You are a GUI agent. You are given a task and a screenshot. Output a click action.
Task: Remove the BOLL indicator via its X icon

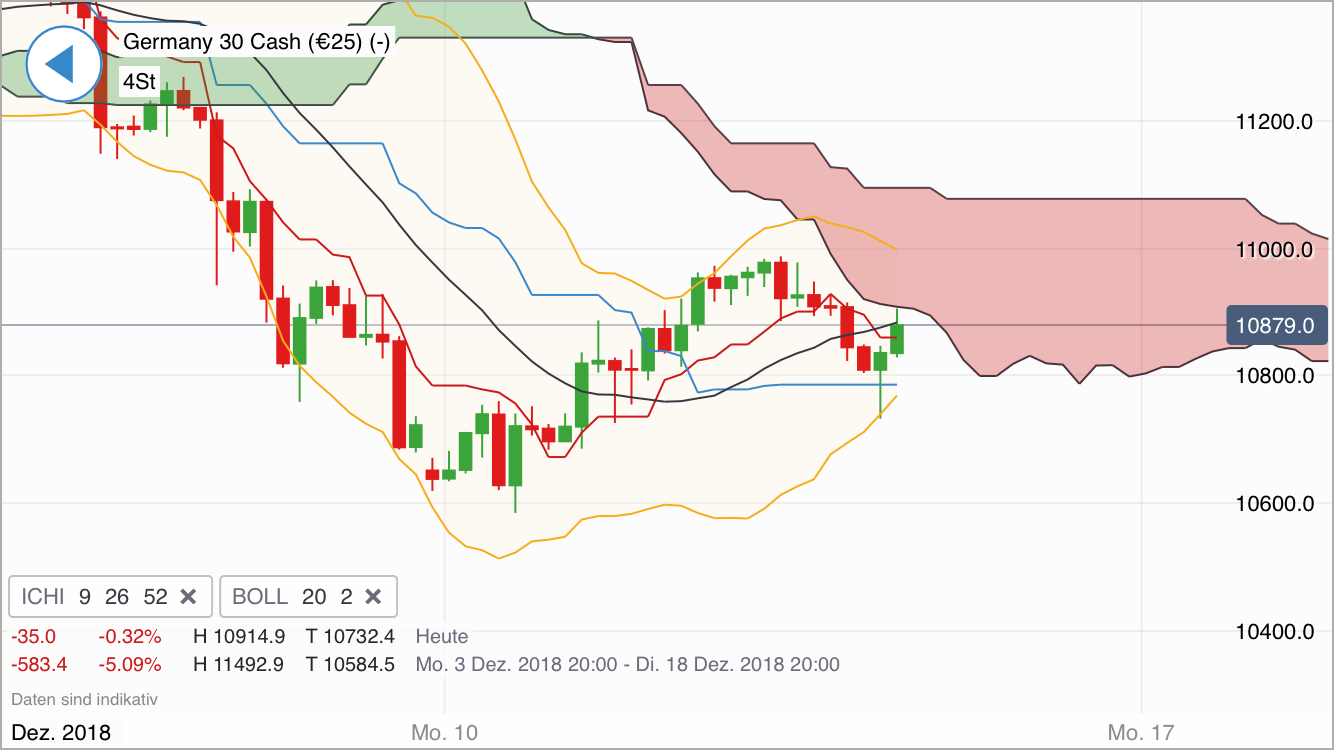[x=373, y=596]
